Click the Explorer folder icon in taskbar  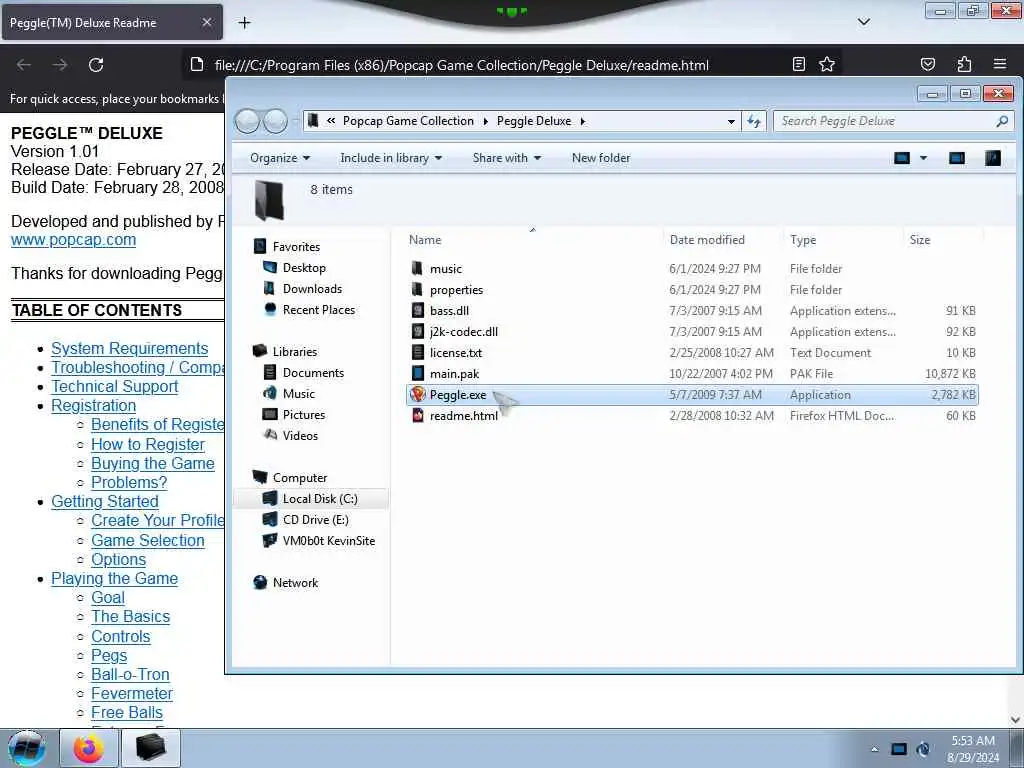(151, 748)
